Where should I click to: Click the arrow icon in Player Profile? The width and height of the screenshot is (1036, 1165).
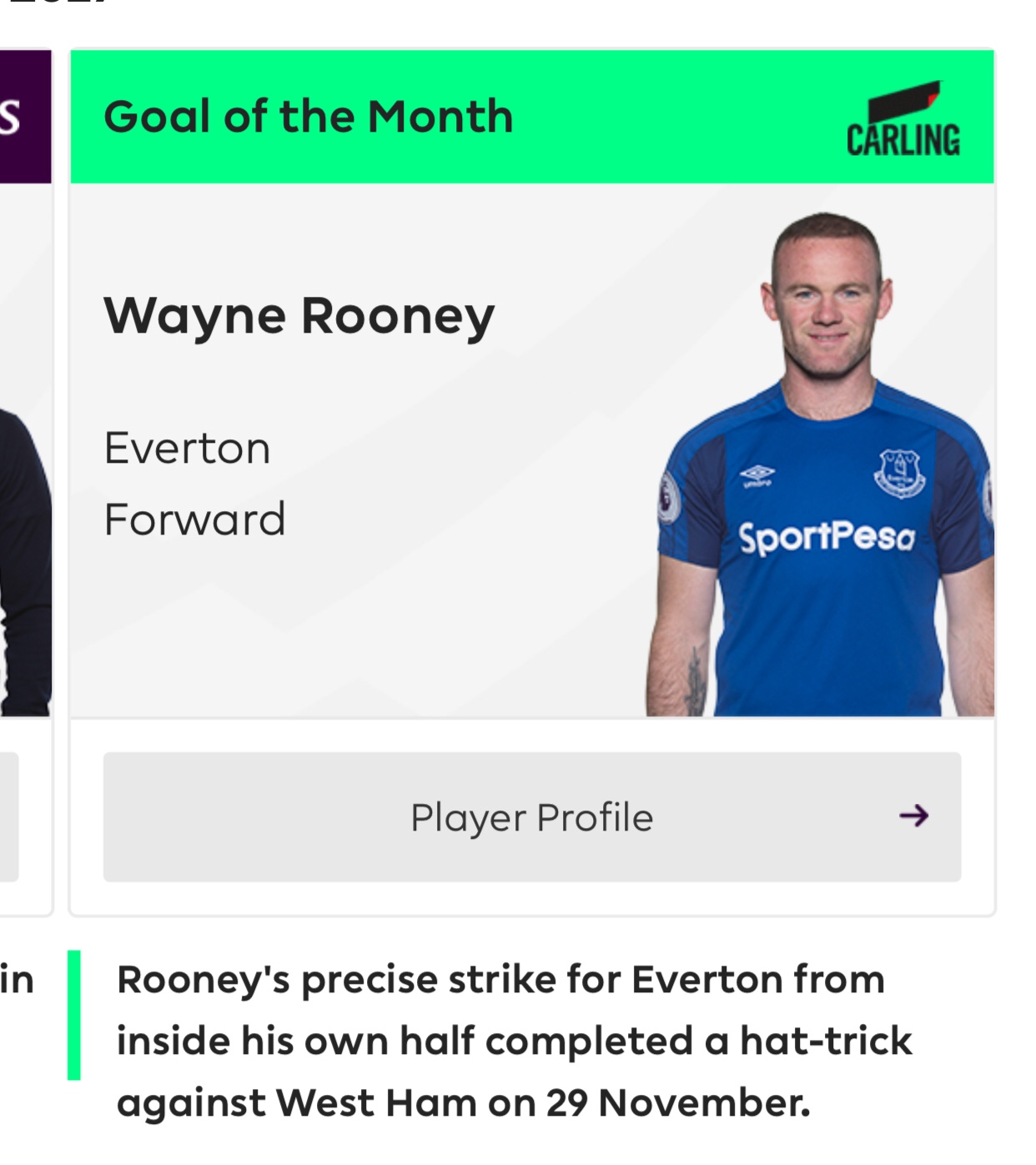pyautogui.click(x=914, y=816)
